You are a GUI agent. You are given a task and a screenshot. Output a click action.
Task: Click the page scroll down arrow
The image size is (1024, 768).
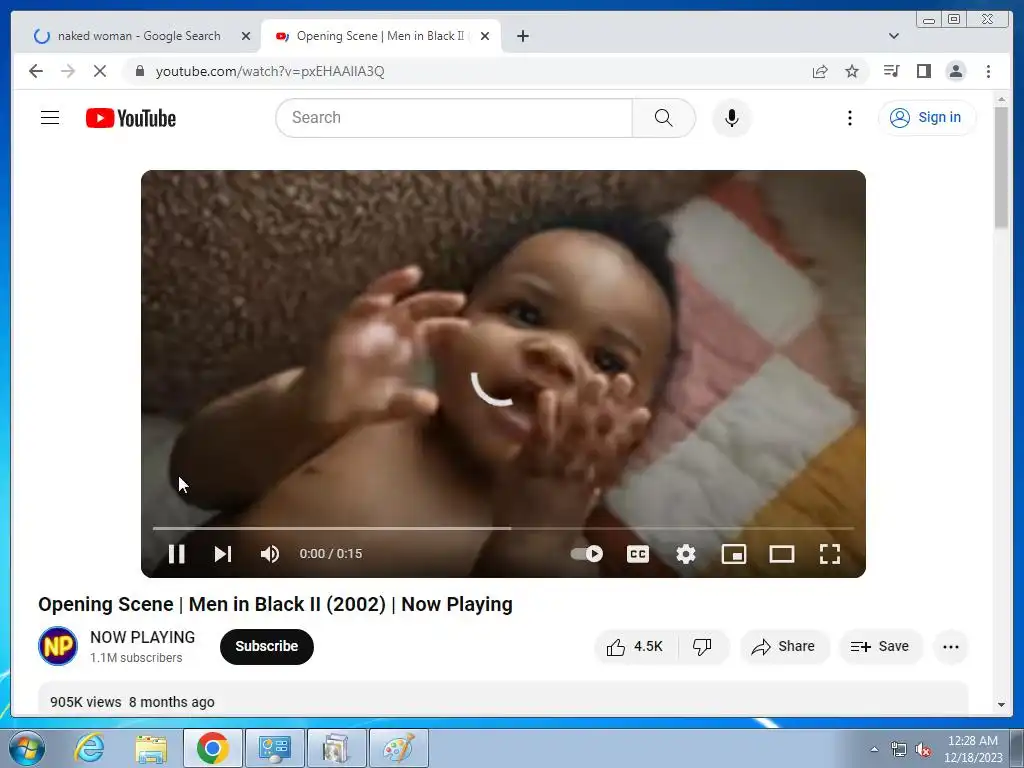pyautogui.click(x=1001, y=705)
